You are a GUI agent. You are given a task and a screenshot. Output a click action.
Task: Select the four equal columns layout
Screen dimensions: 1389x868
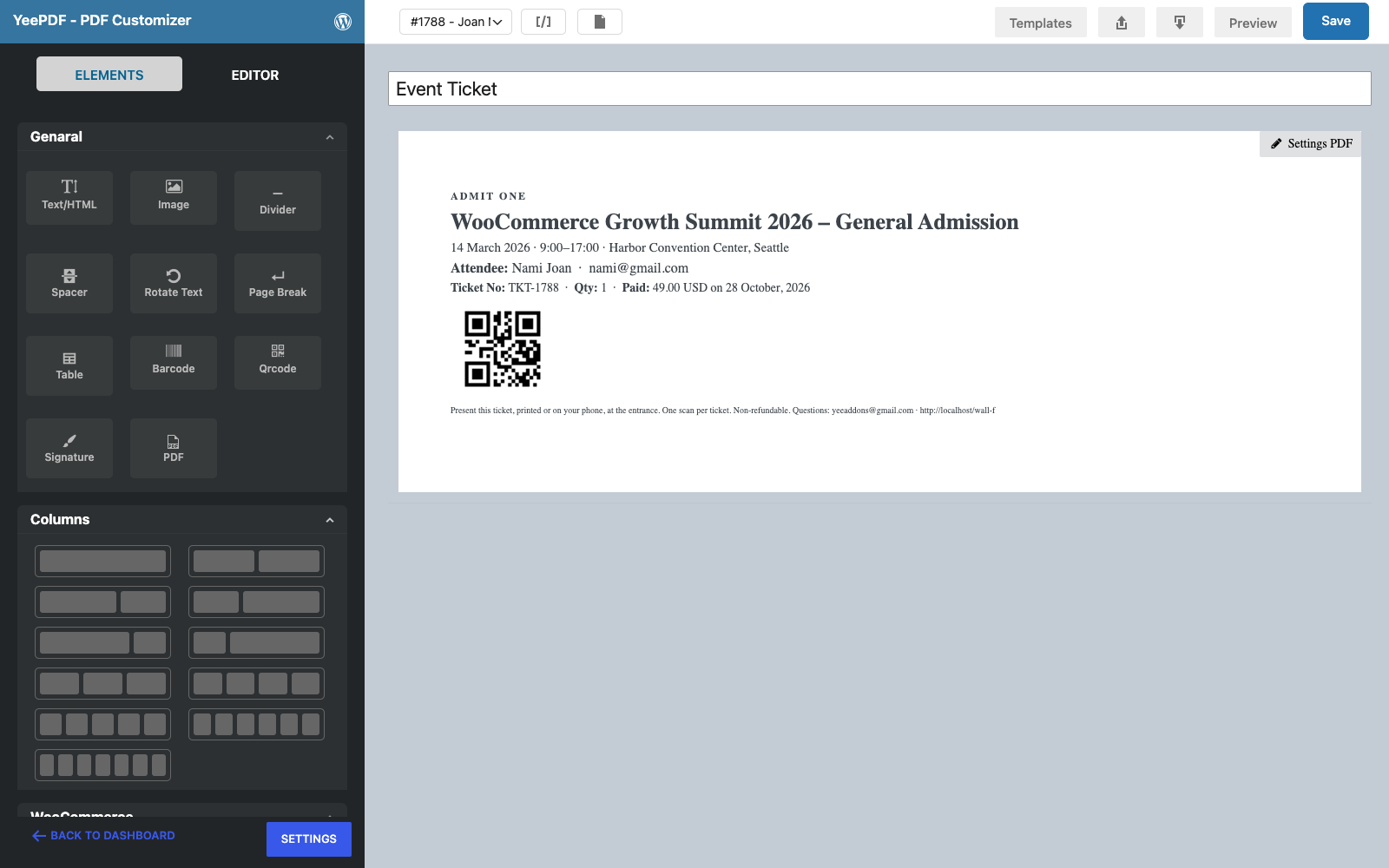click(x=256, y=684)
